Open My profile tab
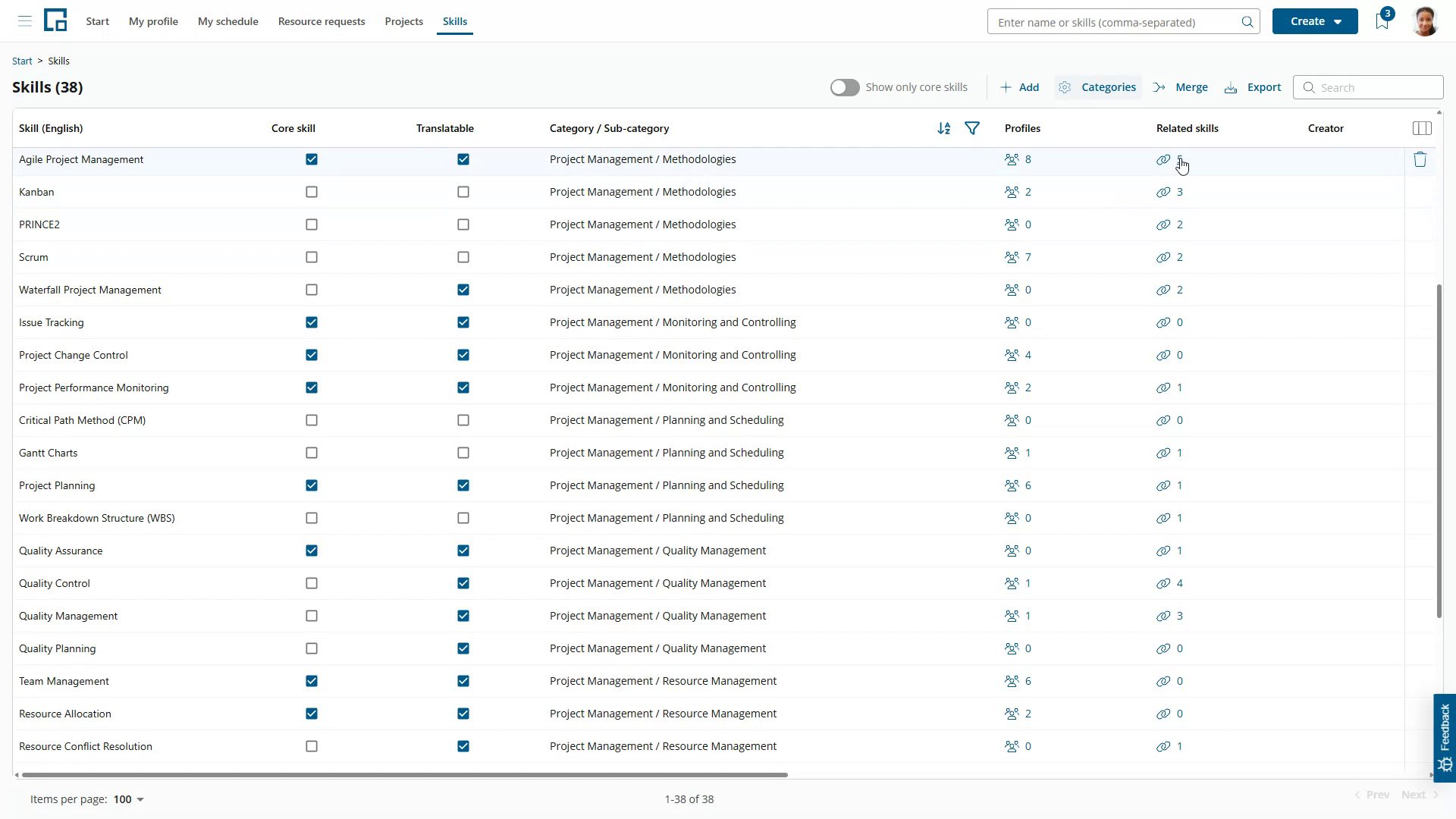1456x819 pixels. click(153, 21)
